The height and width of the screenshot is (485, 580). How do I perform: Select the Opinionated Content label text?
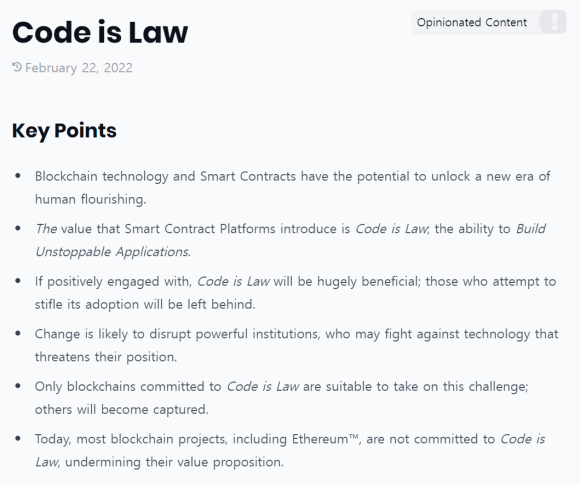[x=472, y=23]
